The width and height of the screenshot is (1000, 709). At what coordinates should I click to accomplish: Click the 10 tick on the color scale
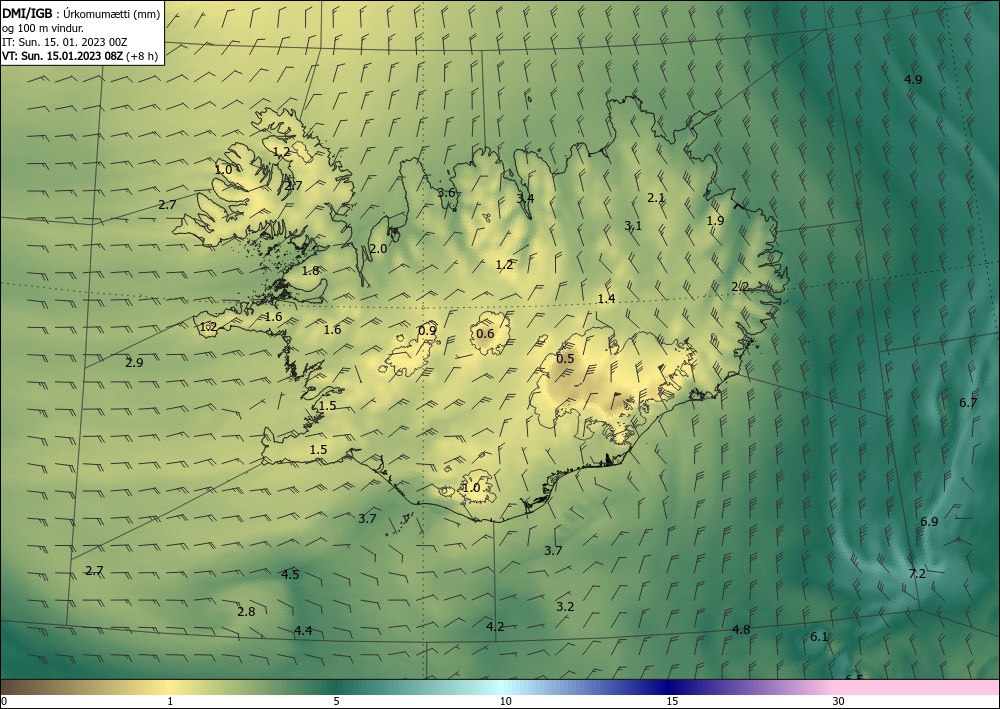point(505,702)
